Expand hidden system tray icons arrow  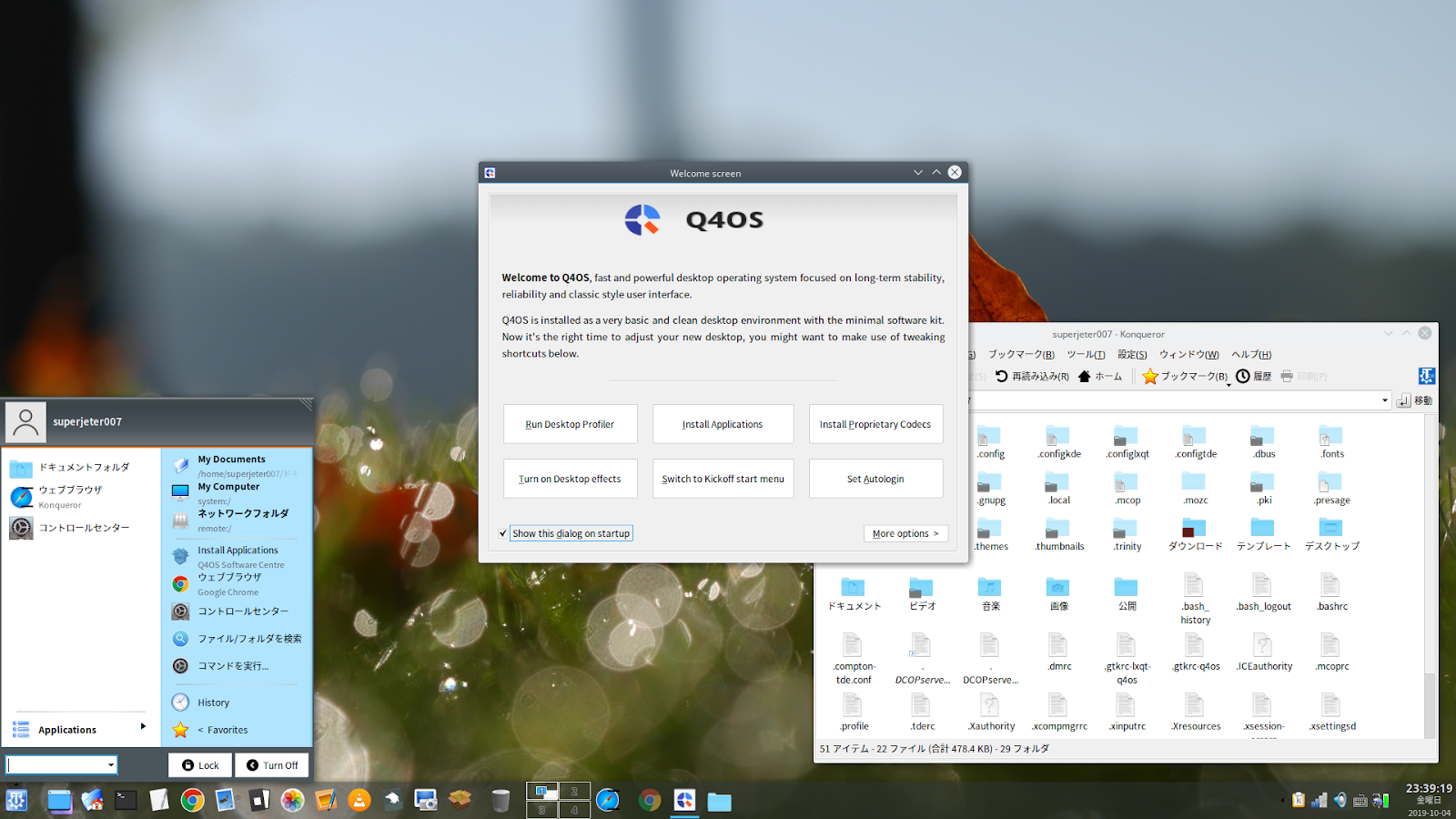pos(1283,801)
